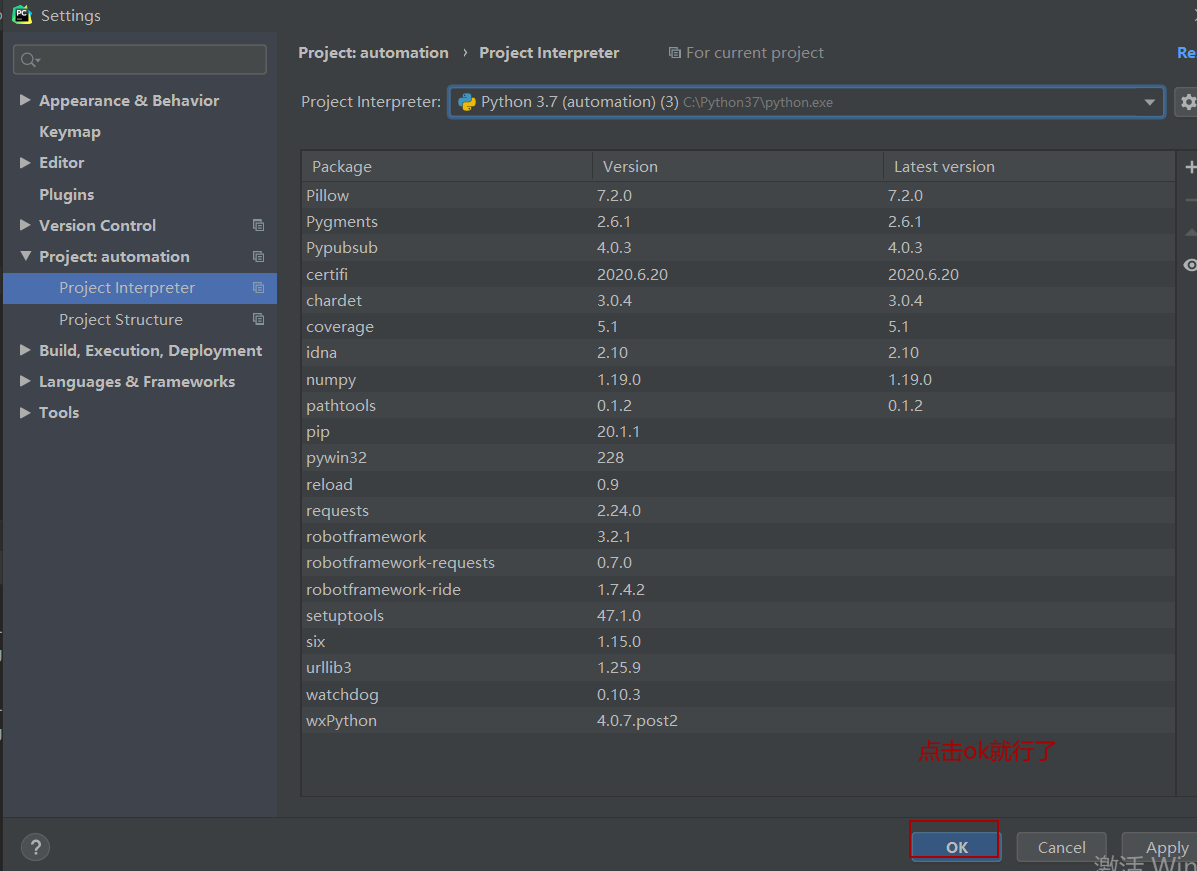Screen dimensions: 1197x871
Task: Collapse the Project: automation section
Action: (x=27, y=256)
